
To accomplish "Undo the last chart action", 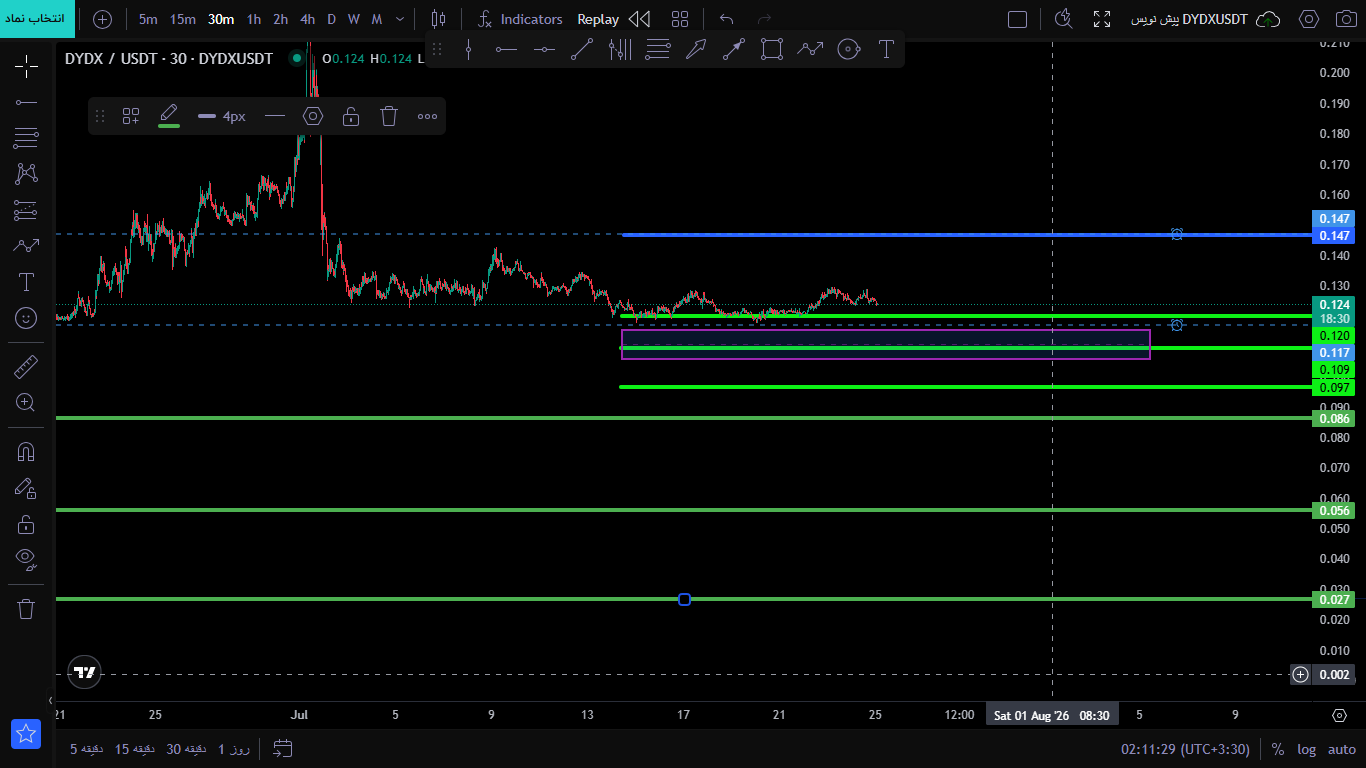I will click(727, 19).
